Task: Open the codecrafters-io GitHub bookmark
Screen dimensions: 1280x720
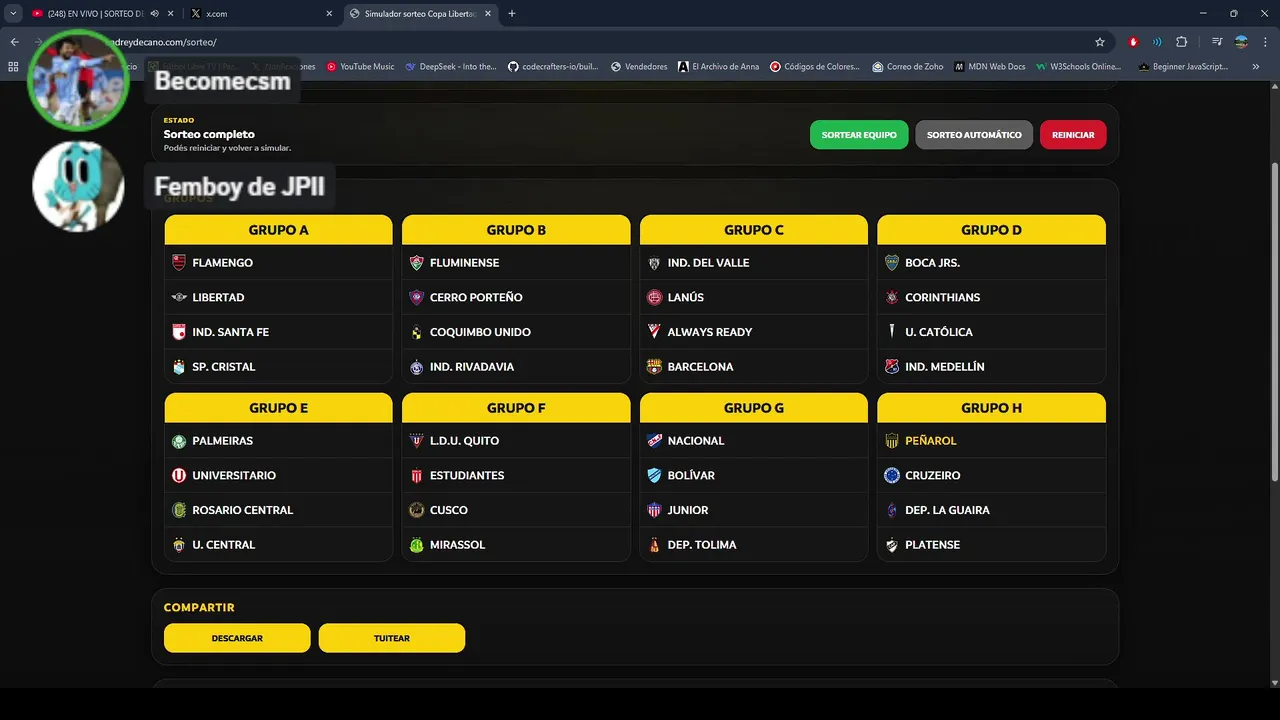Action: (x=553, y=67)
